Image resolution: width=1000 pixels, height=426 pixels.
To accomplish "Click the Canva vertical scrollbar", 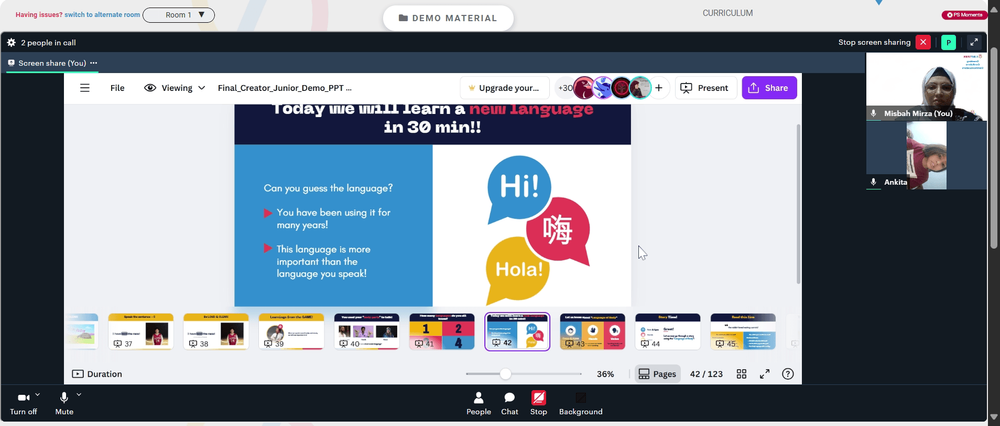I will [798, 204].
